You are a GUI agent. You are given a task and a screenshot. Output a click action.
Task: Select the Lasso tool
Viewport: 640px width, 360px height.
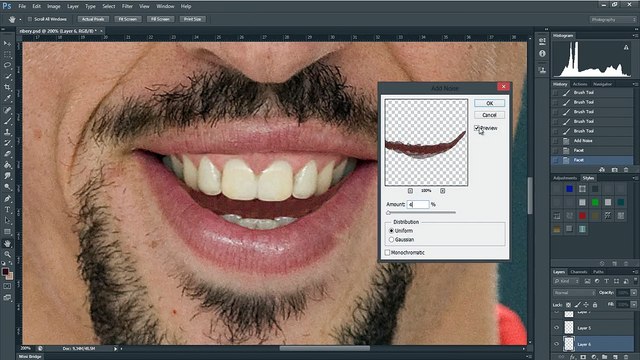7,65
